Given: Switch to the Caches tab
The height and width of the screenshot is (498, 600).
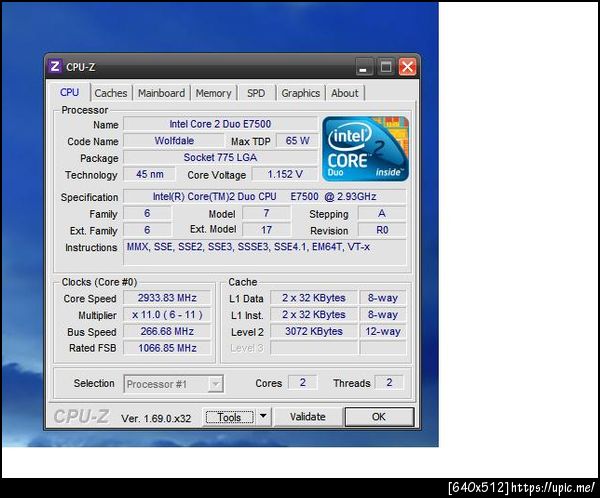Looking at the screenshot, I should point(111,93).
